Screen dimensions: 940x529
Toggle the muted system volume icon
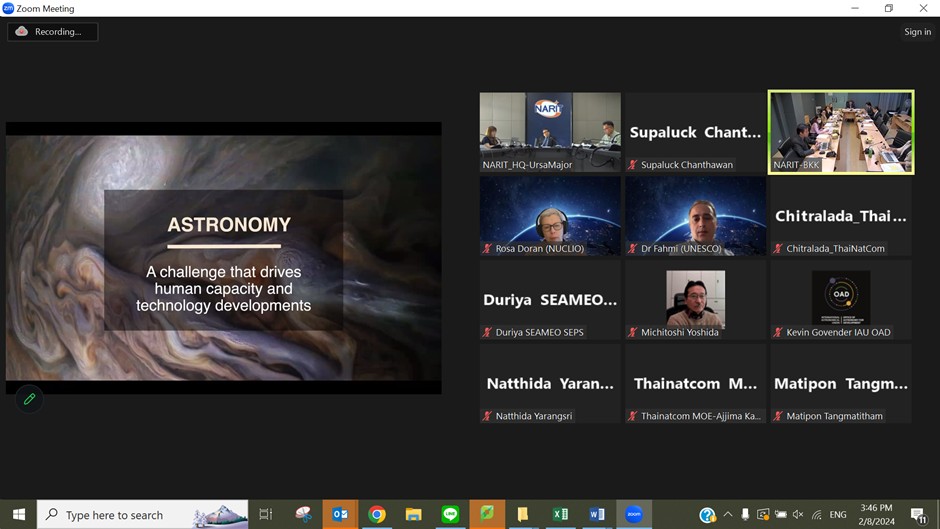[x=798, y=515]
